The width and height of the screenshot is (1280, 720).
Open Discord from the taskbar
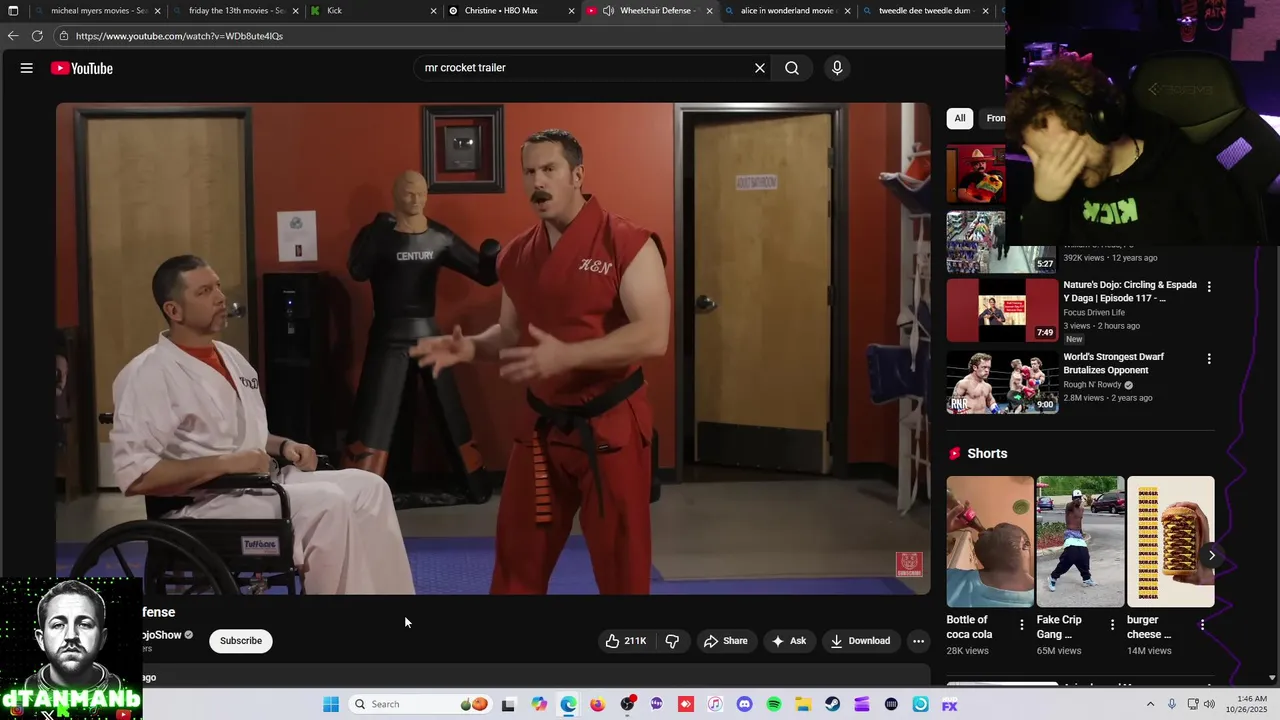click(744, 704)
